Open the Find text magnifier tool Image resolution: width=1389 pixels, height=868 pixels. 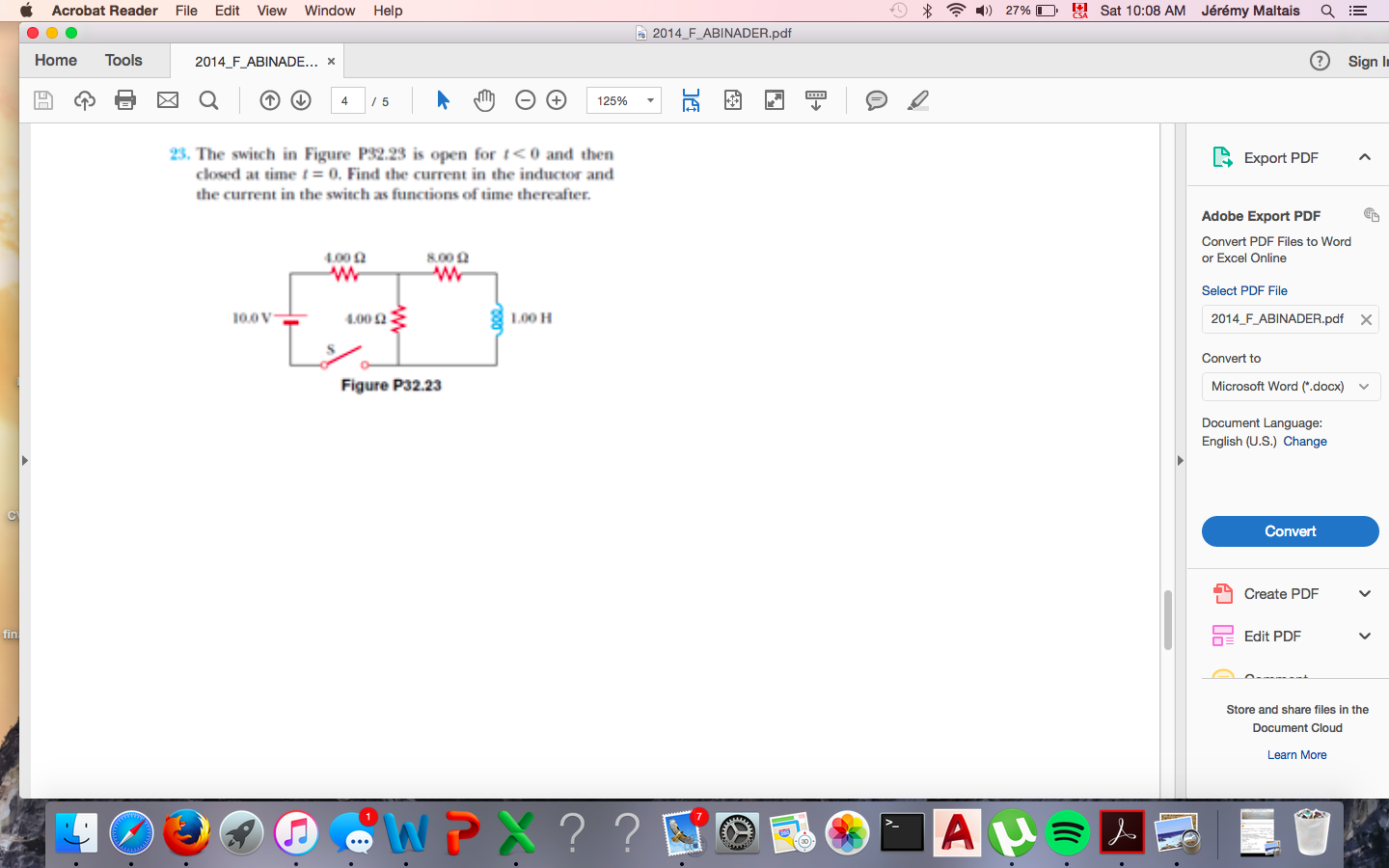pyautogui.click(x=208, y=100)
